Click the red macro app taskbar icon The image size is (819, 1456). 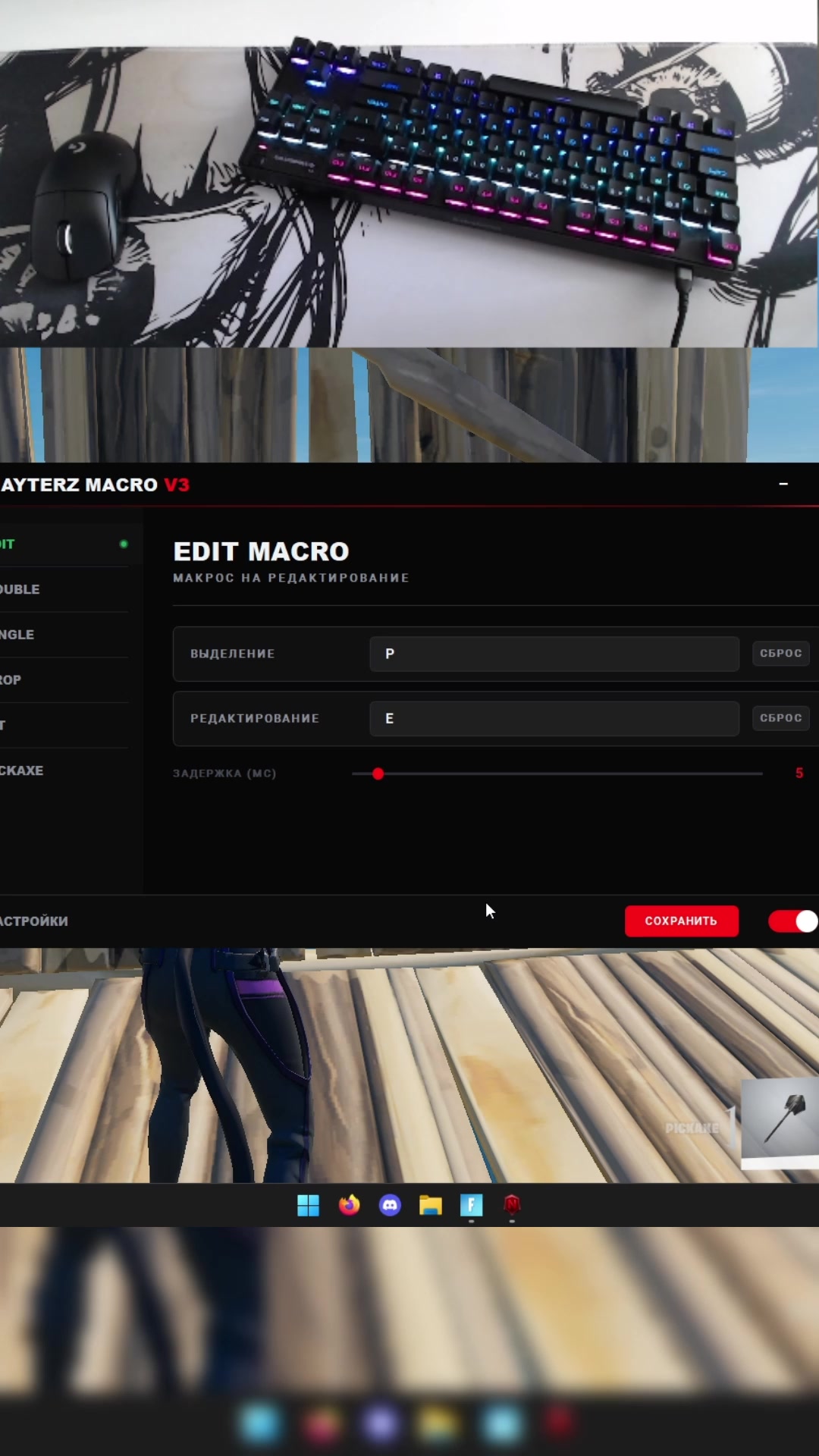(512, 1205)
